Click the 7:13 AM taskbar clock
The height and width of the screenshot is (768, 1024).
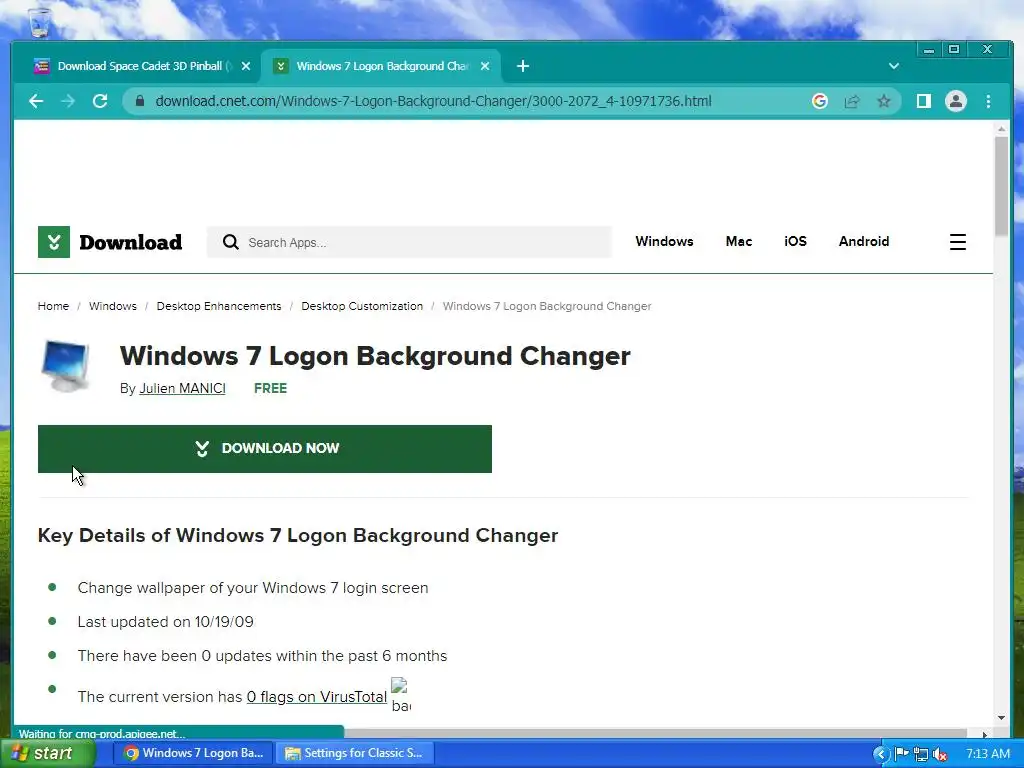tap(987, 754)
